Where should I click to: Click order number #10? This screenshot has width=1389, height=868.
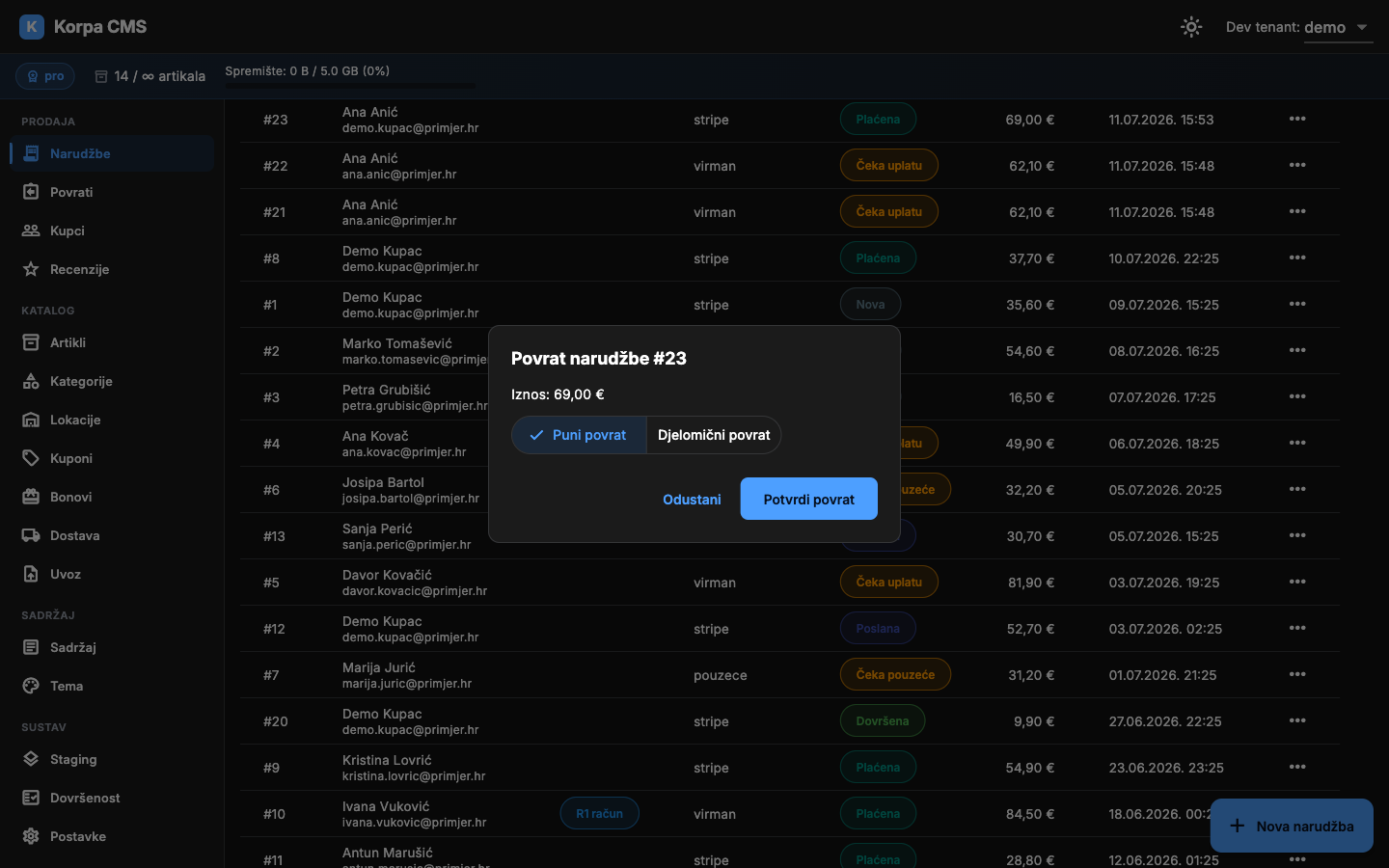click(x=274, y=814)
